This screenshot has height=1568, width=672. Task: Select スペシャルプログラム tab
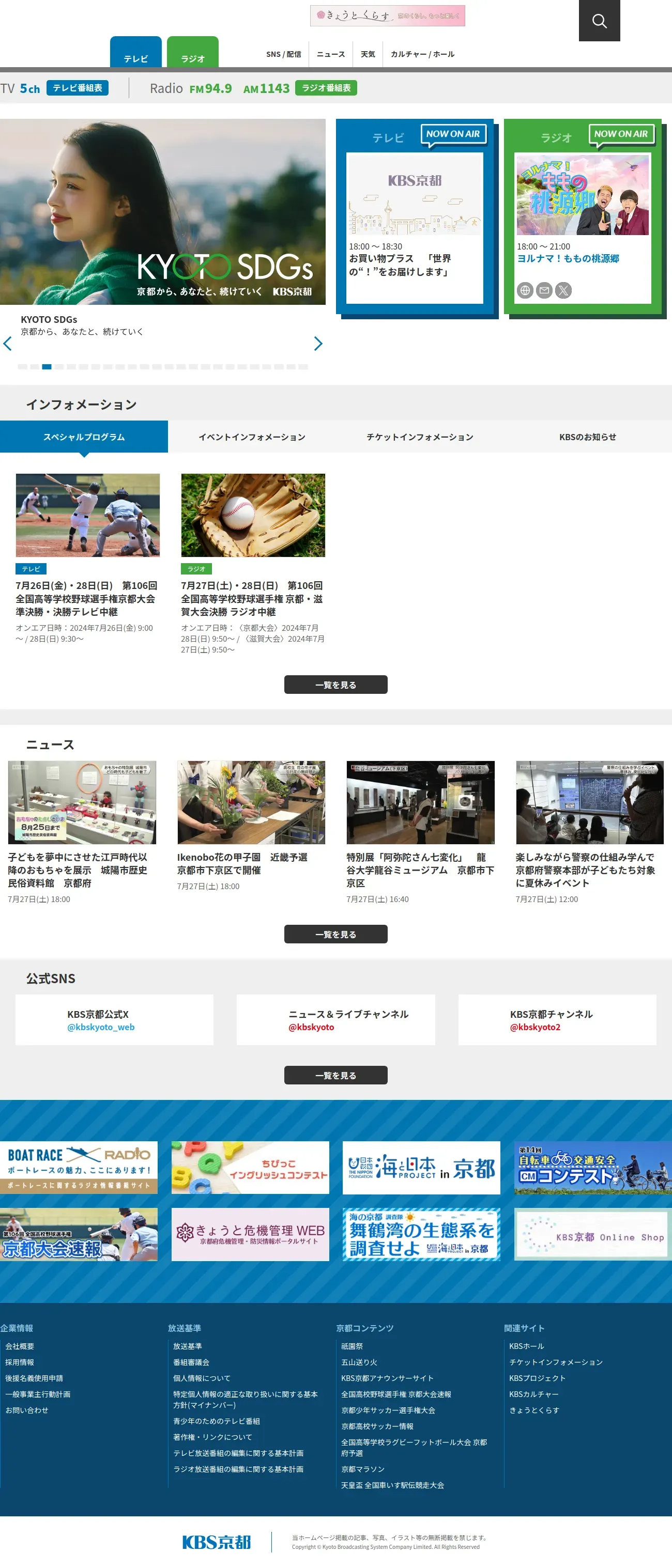point(84,437)
